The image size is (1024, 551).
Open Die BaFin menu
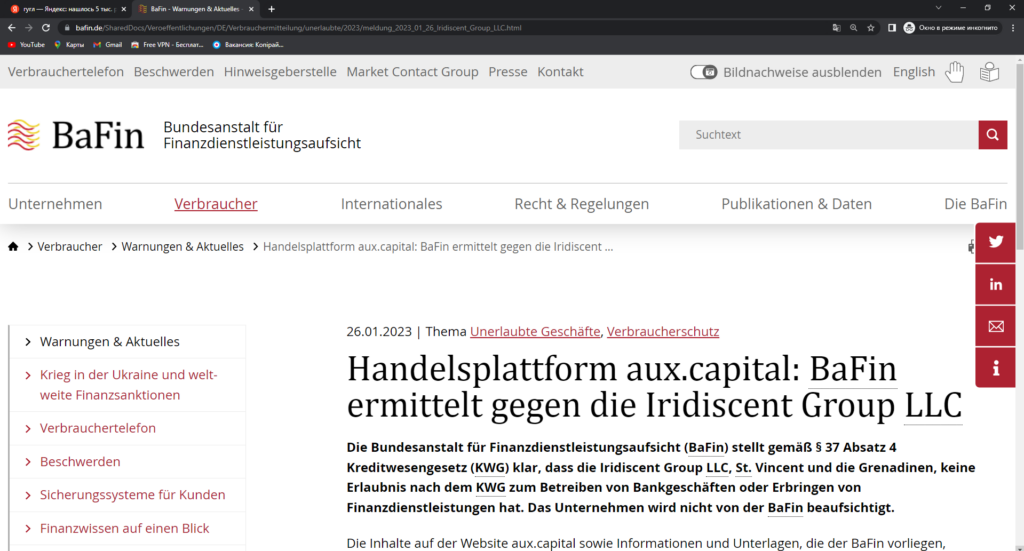pyautogui.click(x=975, y=204)
